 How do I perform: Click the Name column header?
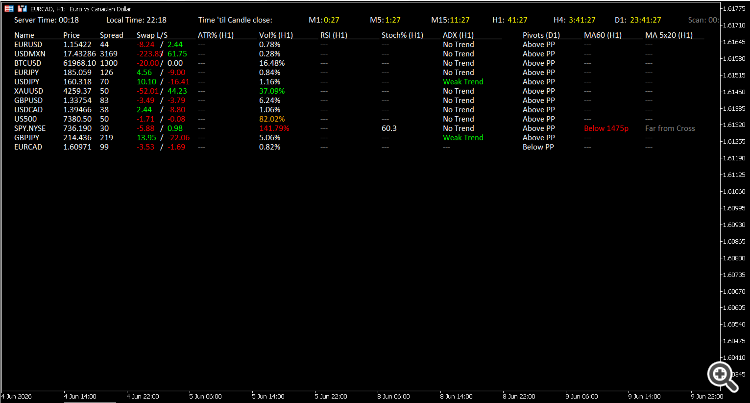[24, 35]
